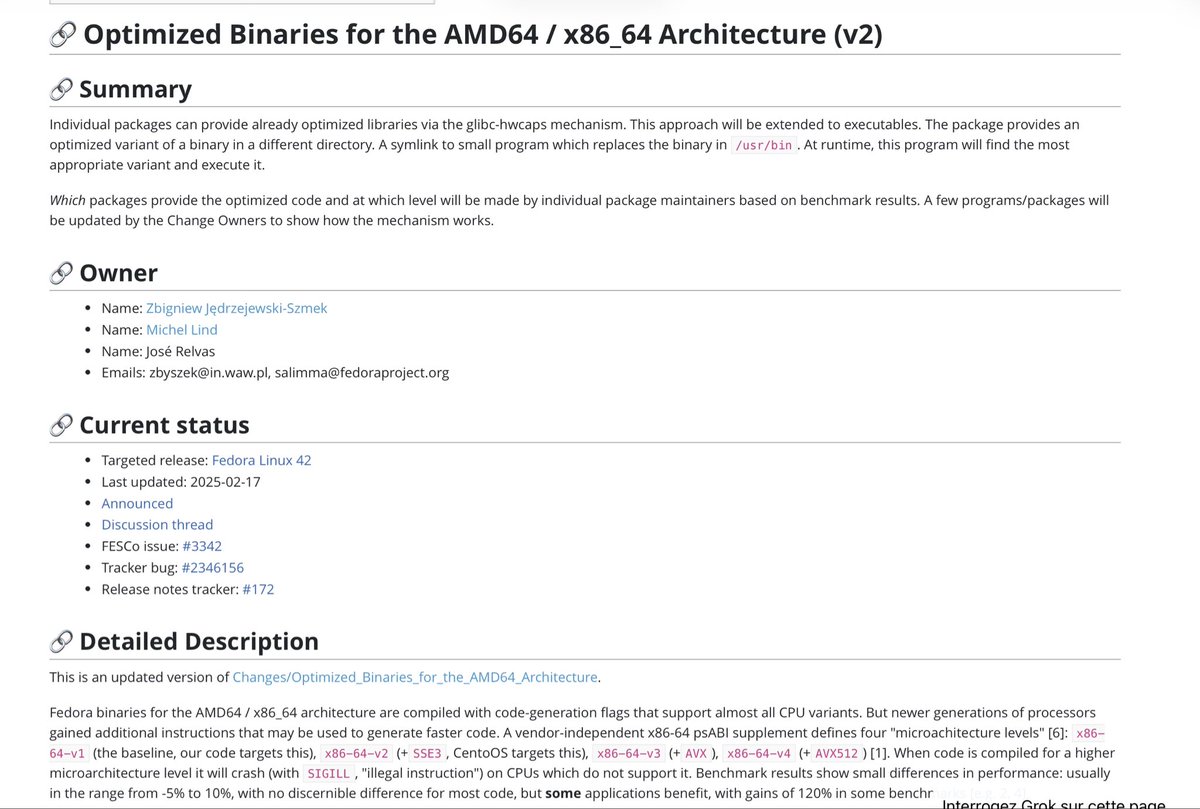The width and height of the screenshot is (1200, 809).
Task: Open Changes/Optimized_Binaries_for_the_AMD64_Architecture link
Action: [415, 677]
